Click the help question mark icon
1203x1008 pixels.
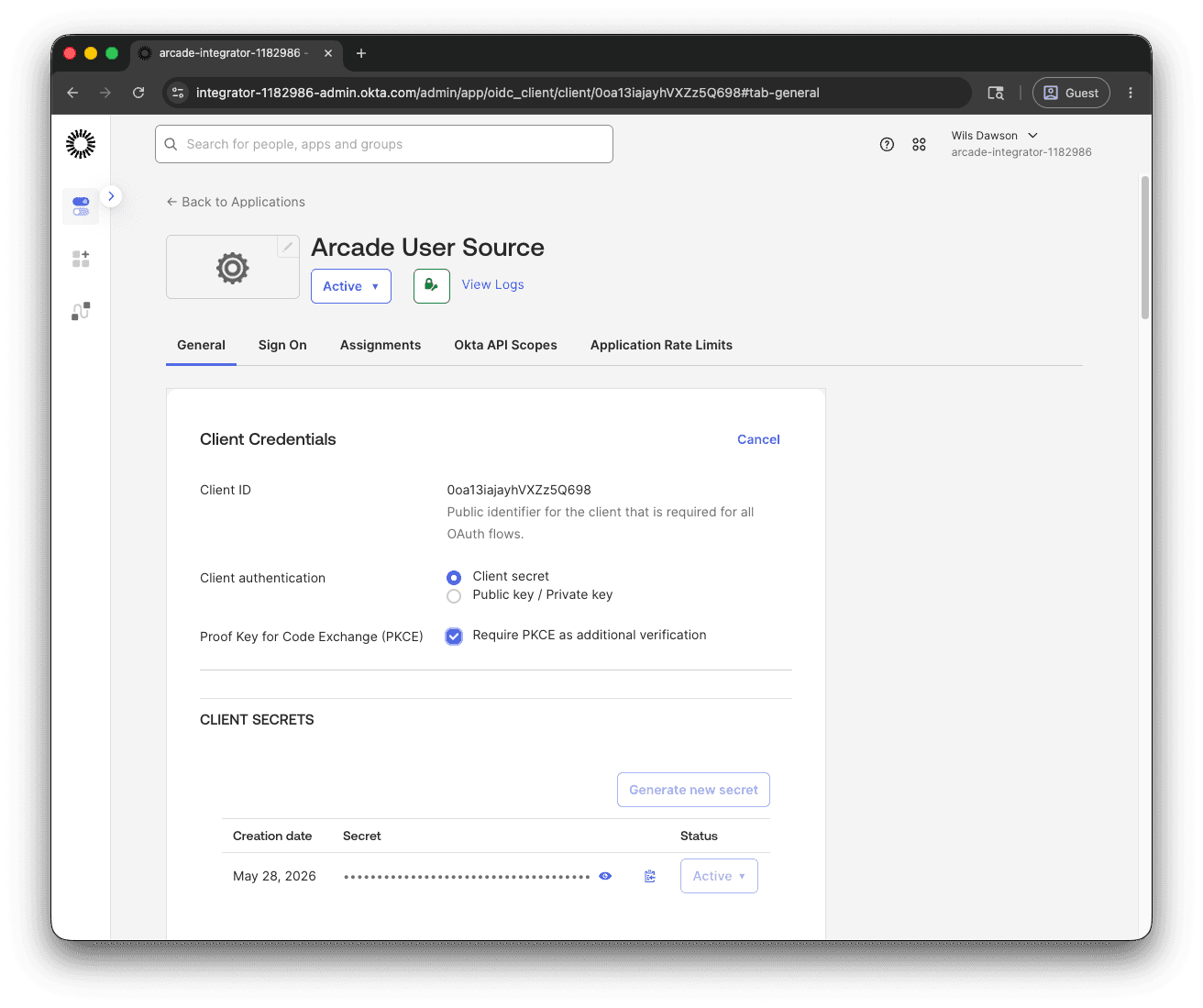(887, 144)
